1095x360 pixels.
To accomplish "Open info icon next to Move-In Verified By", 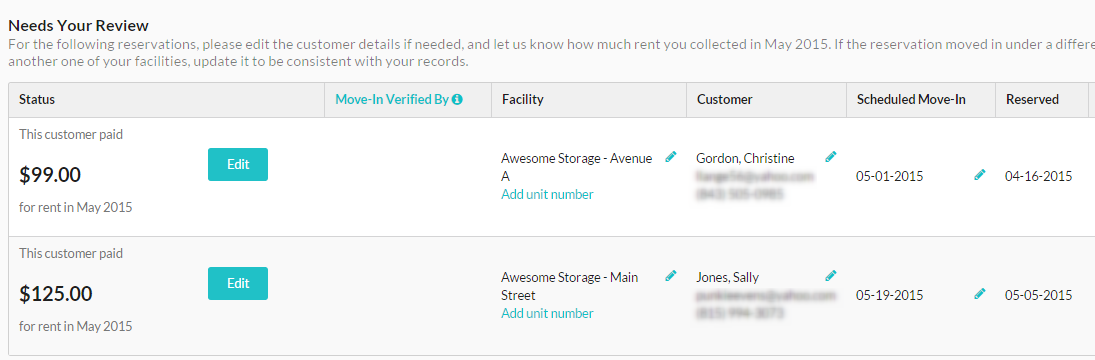I will pyautogui.click(x=457, y=100).
